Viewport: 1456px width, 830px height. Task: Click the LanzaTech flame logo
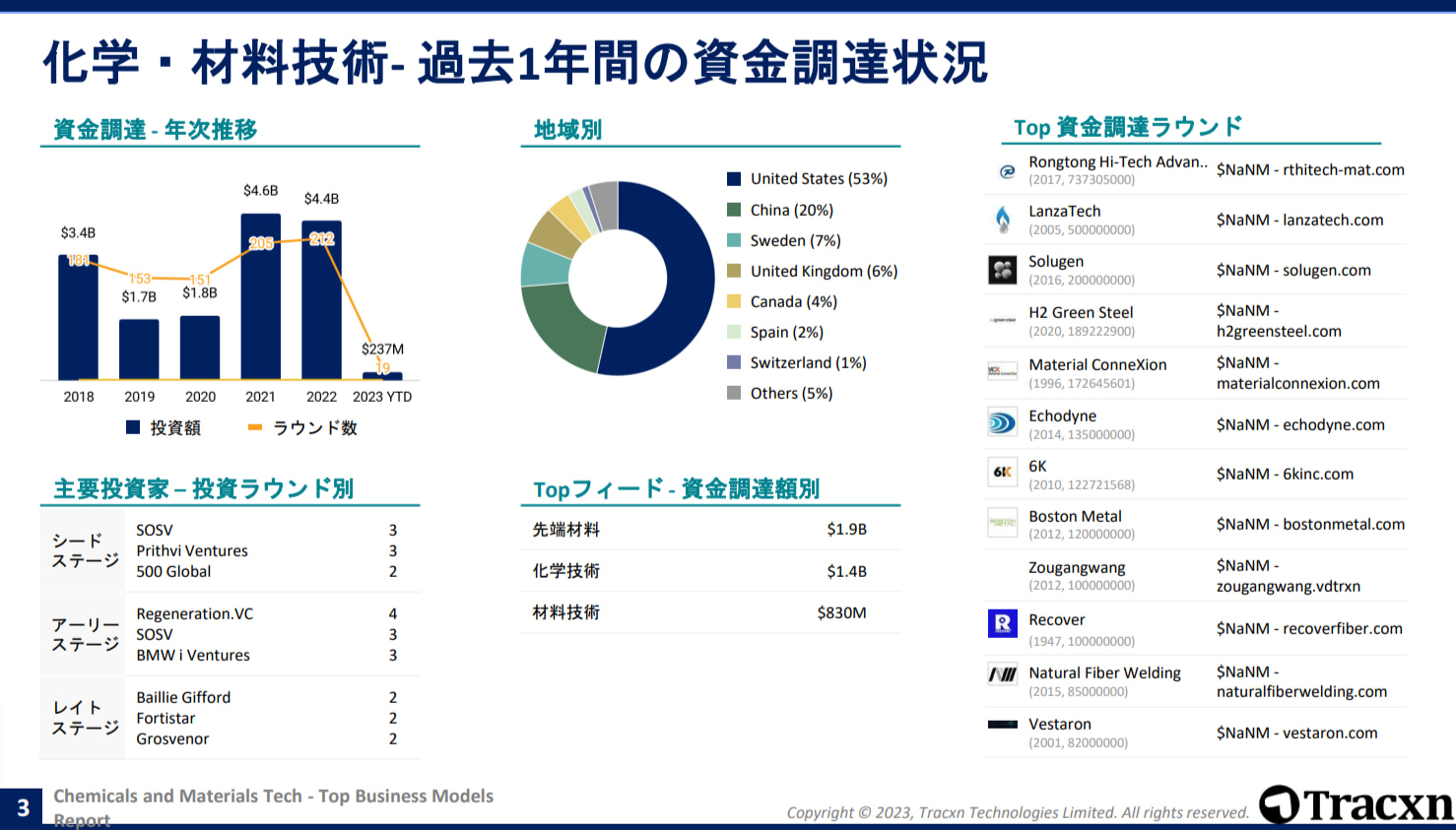1003,220
